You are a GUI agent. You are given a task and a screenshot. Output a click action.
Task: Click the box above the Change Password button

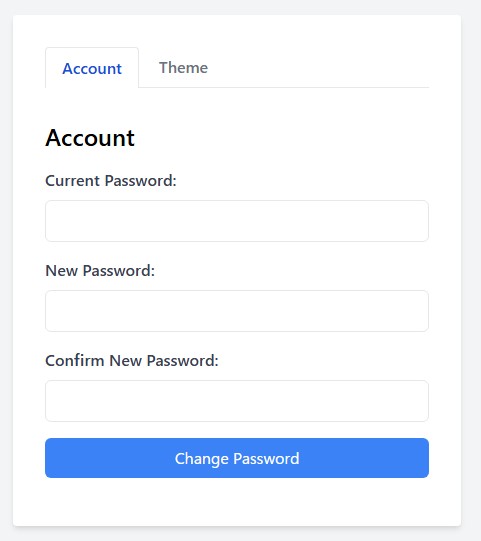click(x=237, y=401)
